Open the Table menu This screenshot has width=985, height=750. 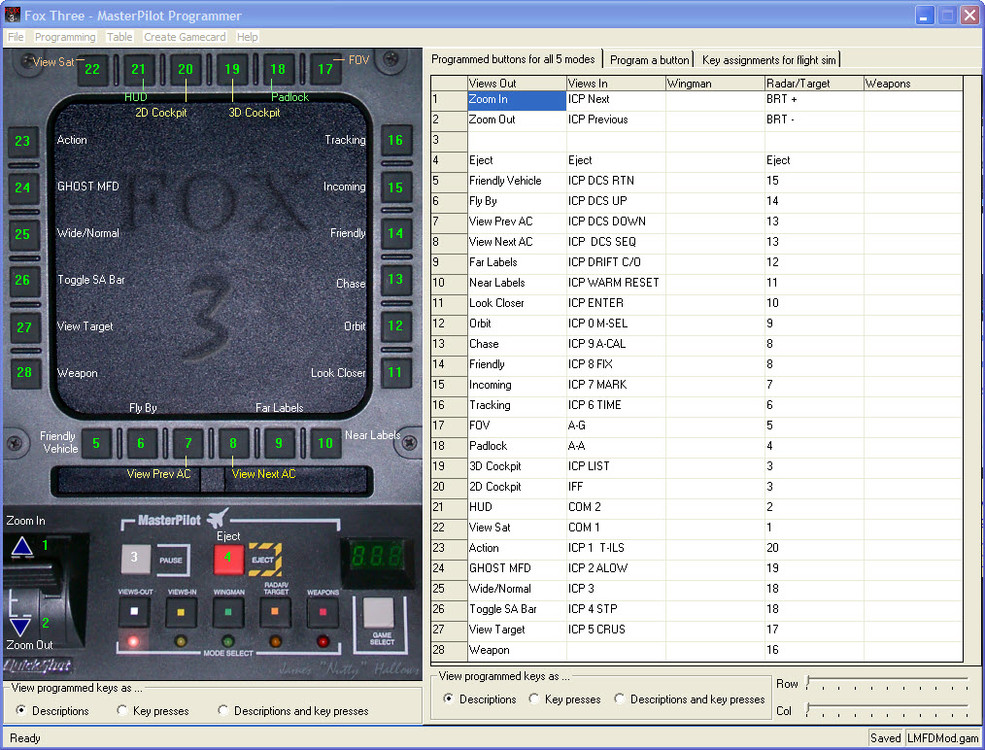click(x=119, y=37)
